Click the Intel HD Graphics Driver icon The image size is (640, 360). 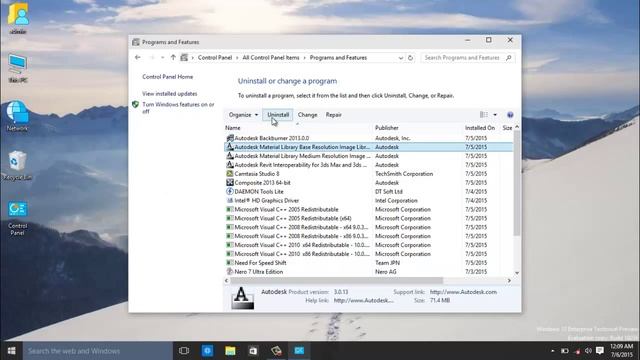point(230,200)
